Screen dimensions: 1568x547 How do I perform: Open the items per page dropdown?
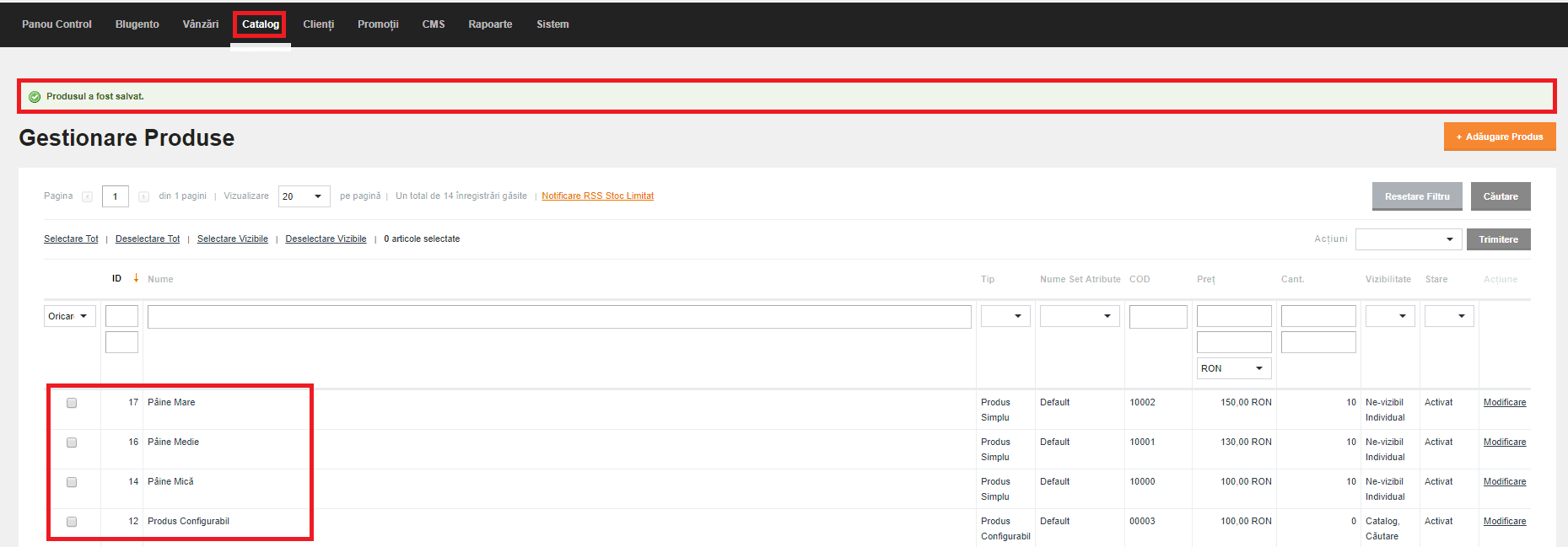(x=304, y=196)
